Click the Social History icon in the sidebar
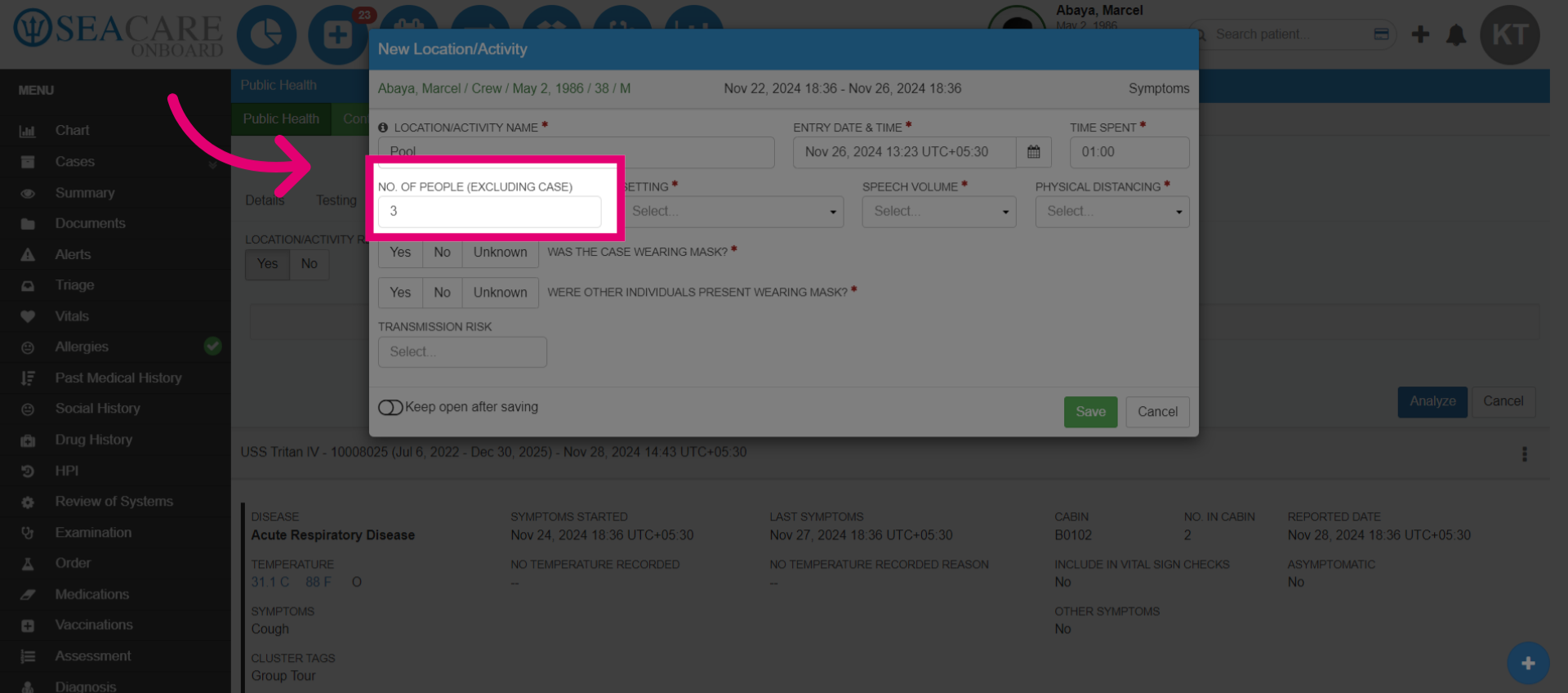Viewport: 1568px width, 693px height. pos(28,409)
